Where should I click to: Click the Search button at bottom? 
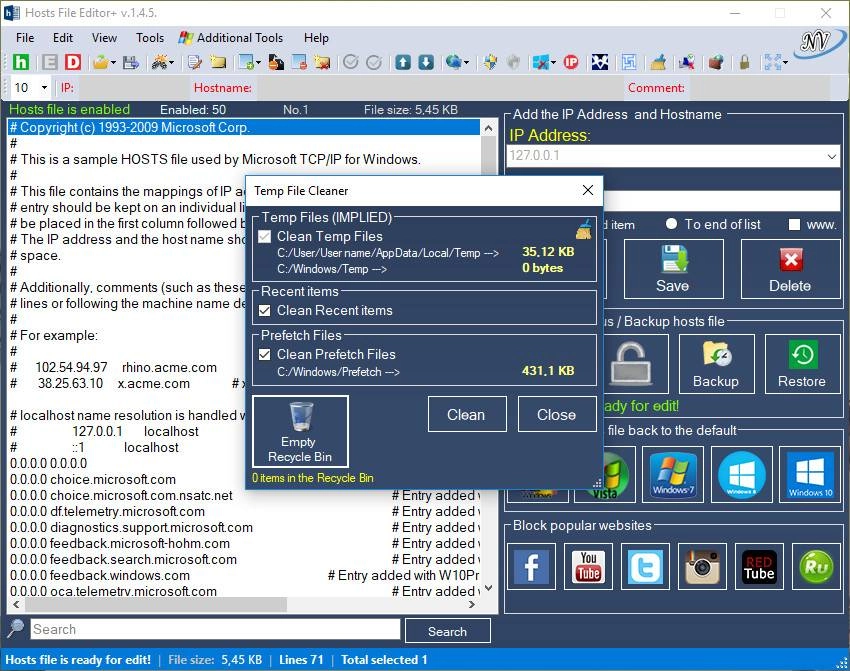coord(447,631)
